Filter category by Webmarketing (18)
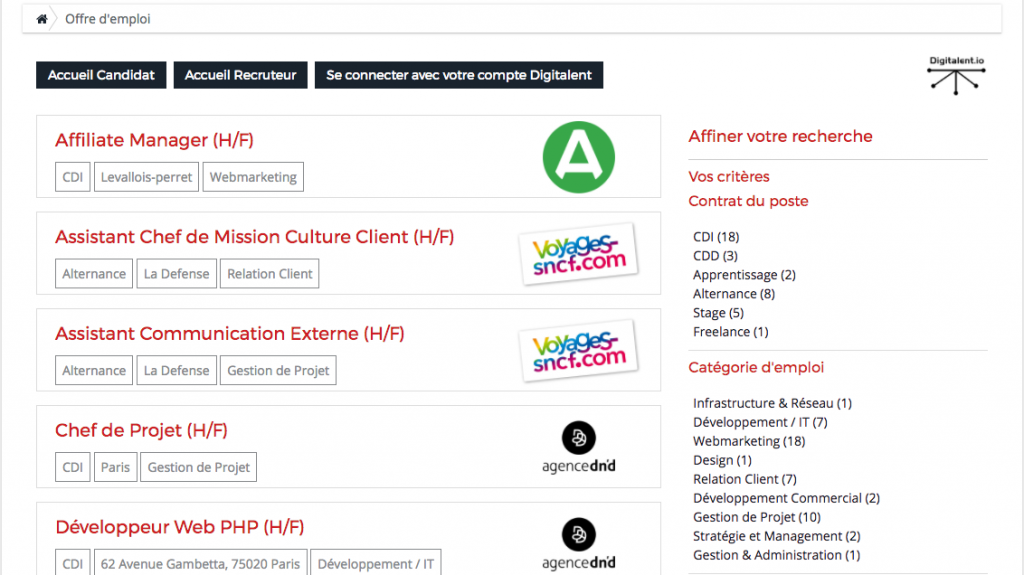1024x575 pixels. tap(749, 441)
